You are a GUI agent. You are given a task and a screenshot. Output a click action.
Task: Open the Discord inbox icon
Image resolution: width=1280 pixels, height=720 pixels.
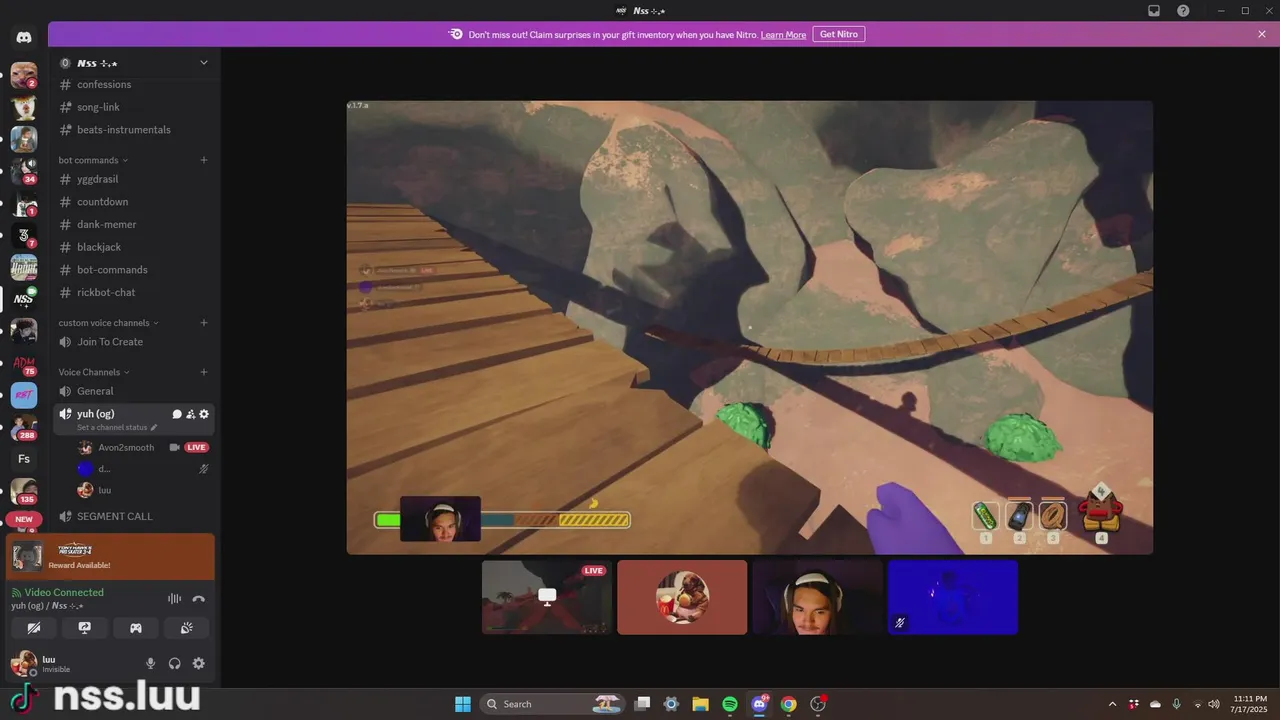click(1154, 11)
